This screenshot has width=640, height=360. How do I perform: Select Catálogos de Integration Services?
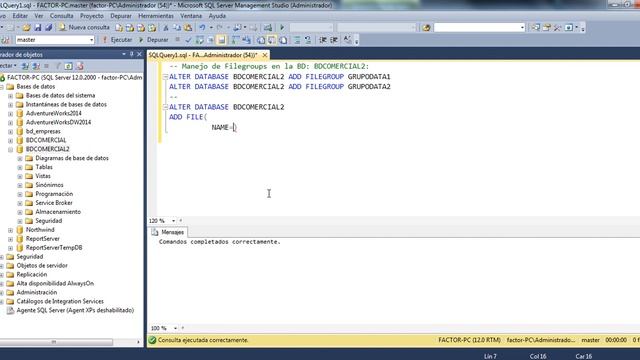pyautogui.click(x=60, y=301)
